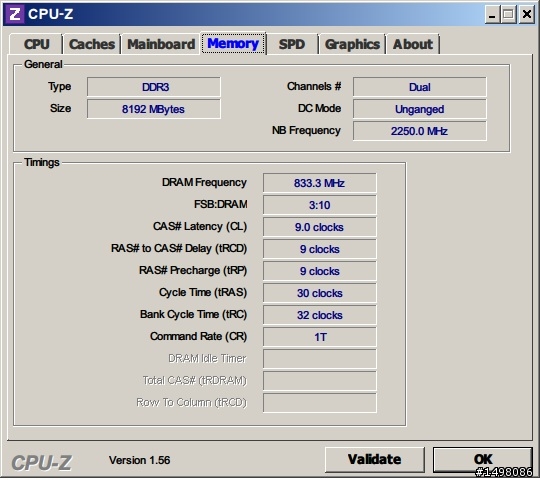Image resolution: width=540 pixels, height=480 pixels.
Task: Click the 833.3 MHz DRAM Frequency value
Action: [x=320, y=183]
